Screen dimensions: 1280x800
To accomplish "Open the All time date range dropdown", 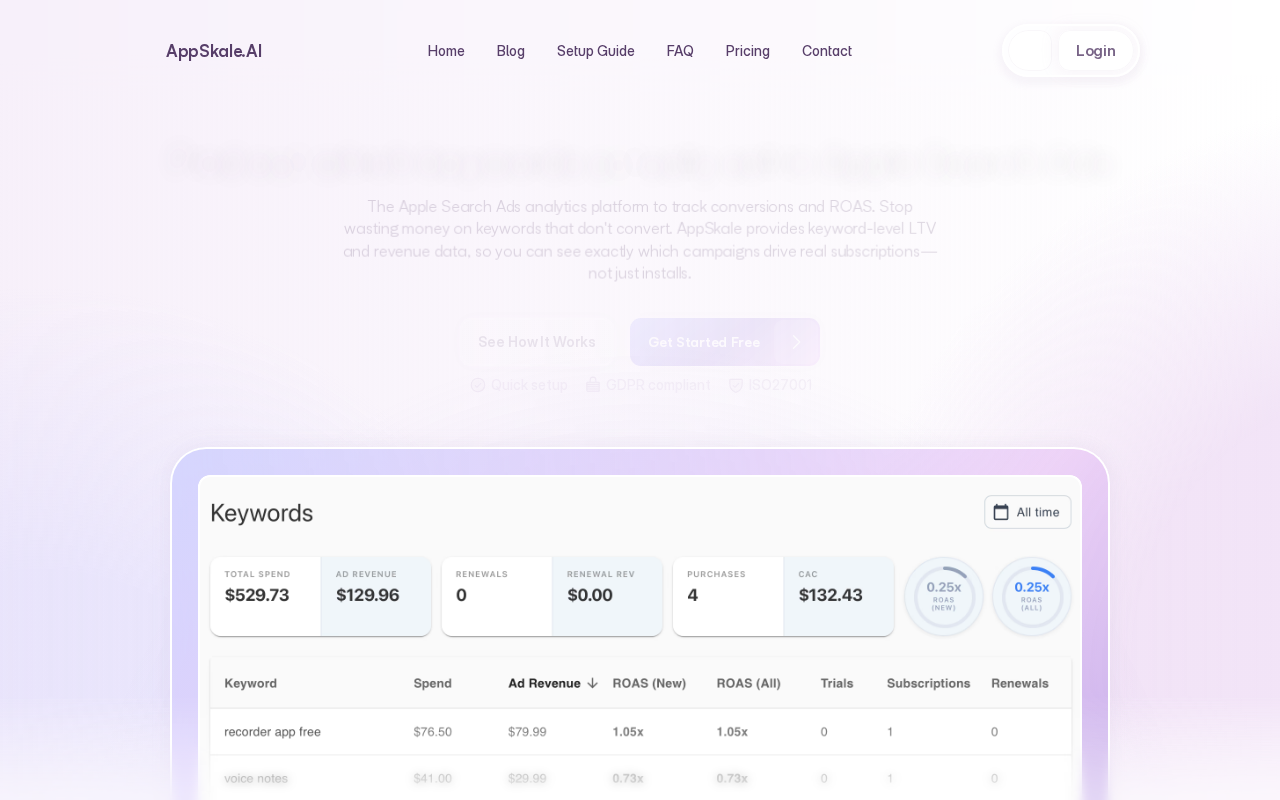I will click(1028, 512).
